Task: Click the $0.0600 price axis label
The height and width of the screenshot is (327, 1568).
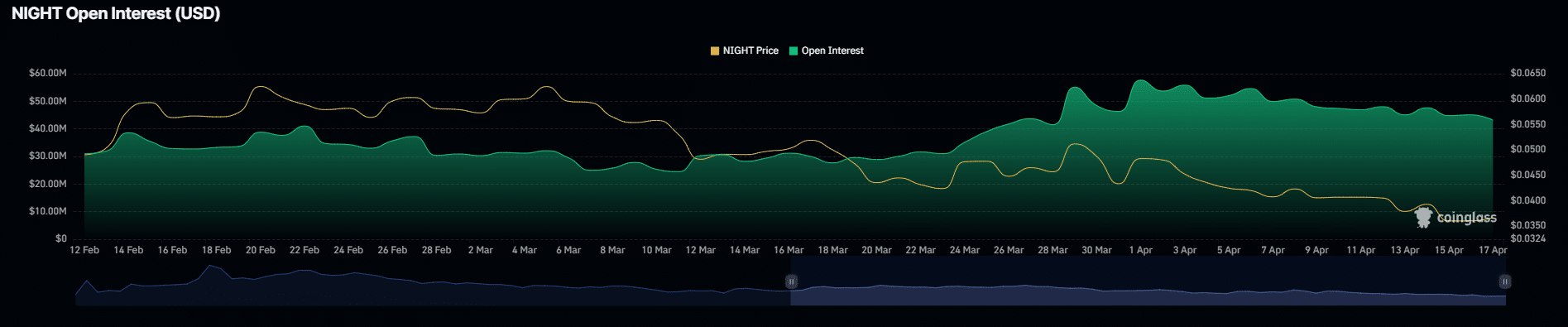Action: coord(1527,99)
